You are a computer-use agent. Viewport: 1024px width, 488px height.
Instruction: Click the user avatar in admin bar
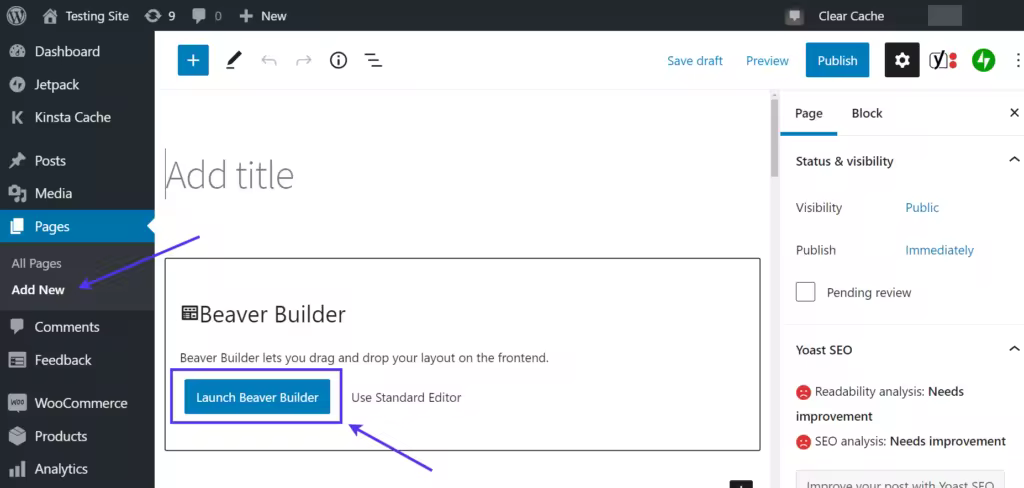tap(944, 16)
